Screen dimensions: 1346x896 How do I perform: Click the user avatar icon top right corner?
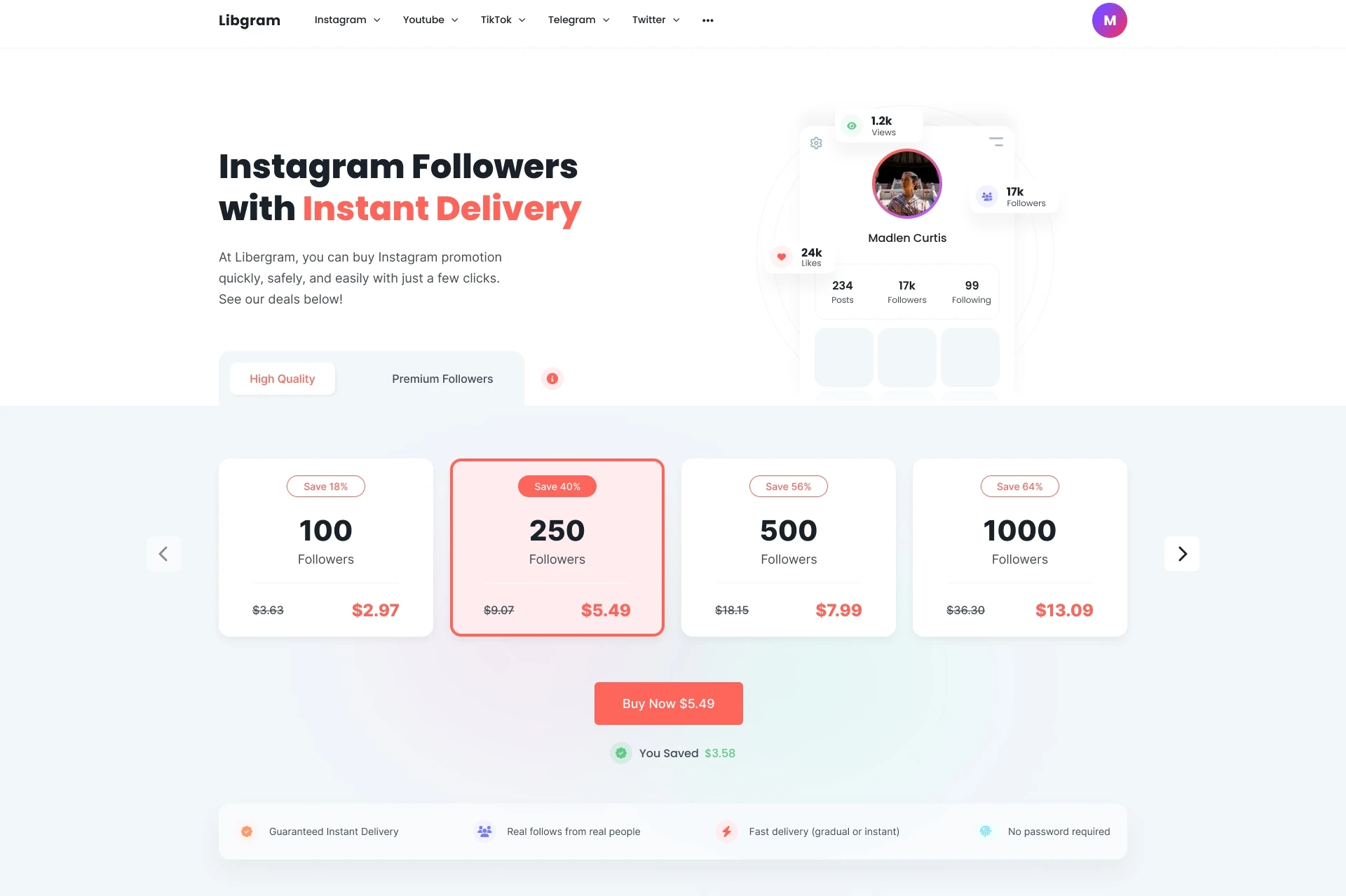pos(1109,20)
